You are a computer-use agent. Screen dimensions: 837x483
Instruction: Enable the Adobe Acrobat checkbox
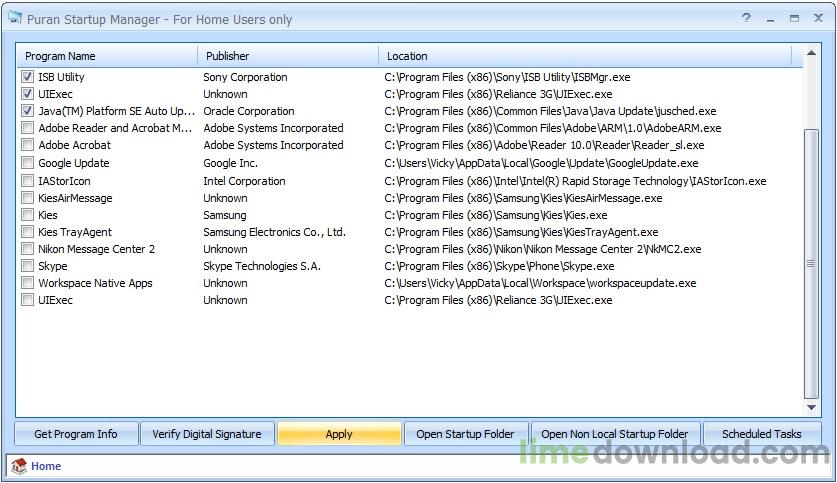27,145
